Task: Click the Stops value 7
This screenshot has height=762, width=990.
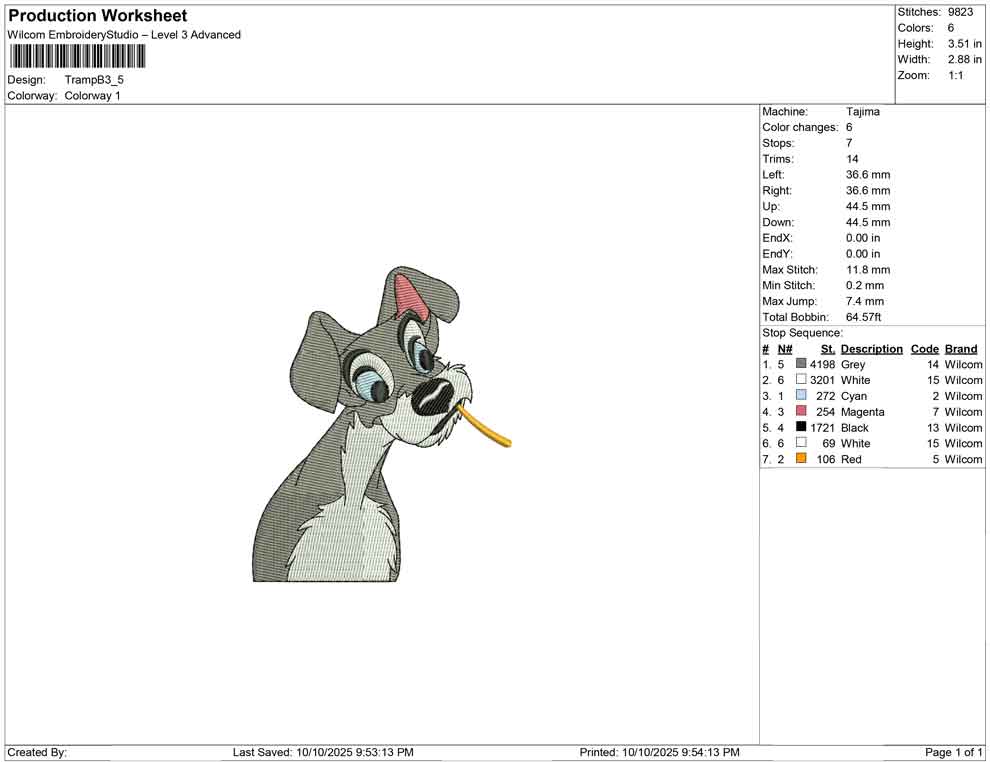Action: click(849, 143)
